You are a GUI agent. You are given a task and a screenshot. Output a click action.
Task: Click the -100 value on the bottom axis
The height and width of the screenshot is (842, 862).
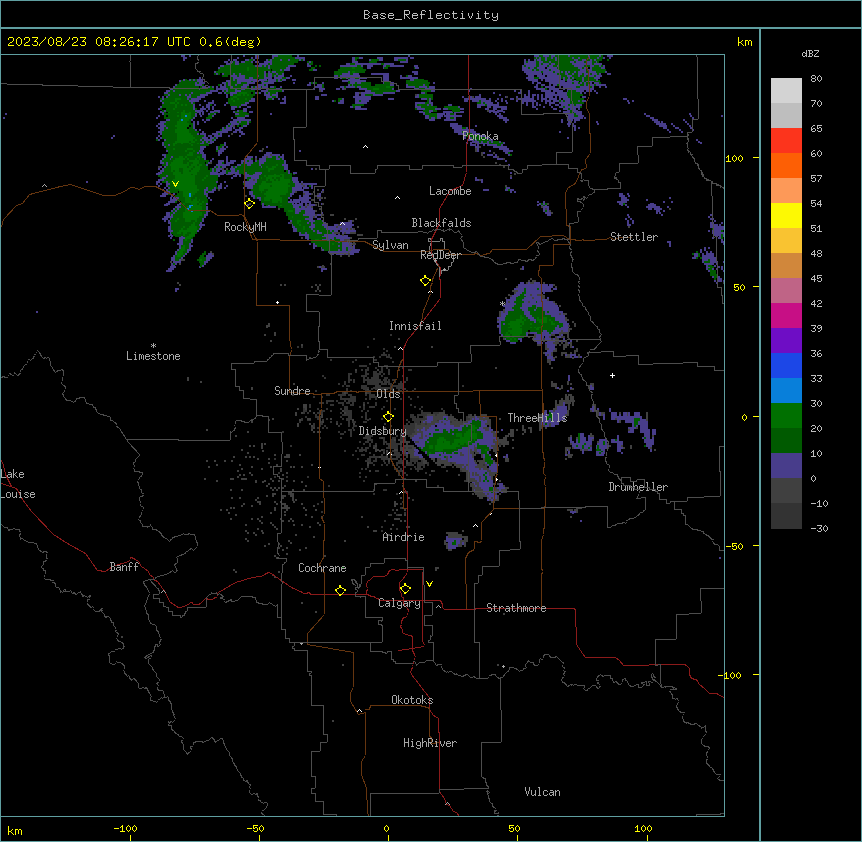click(125, 829)
